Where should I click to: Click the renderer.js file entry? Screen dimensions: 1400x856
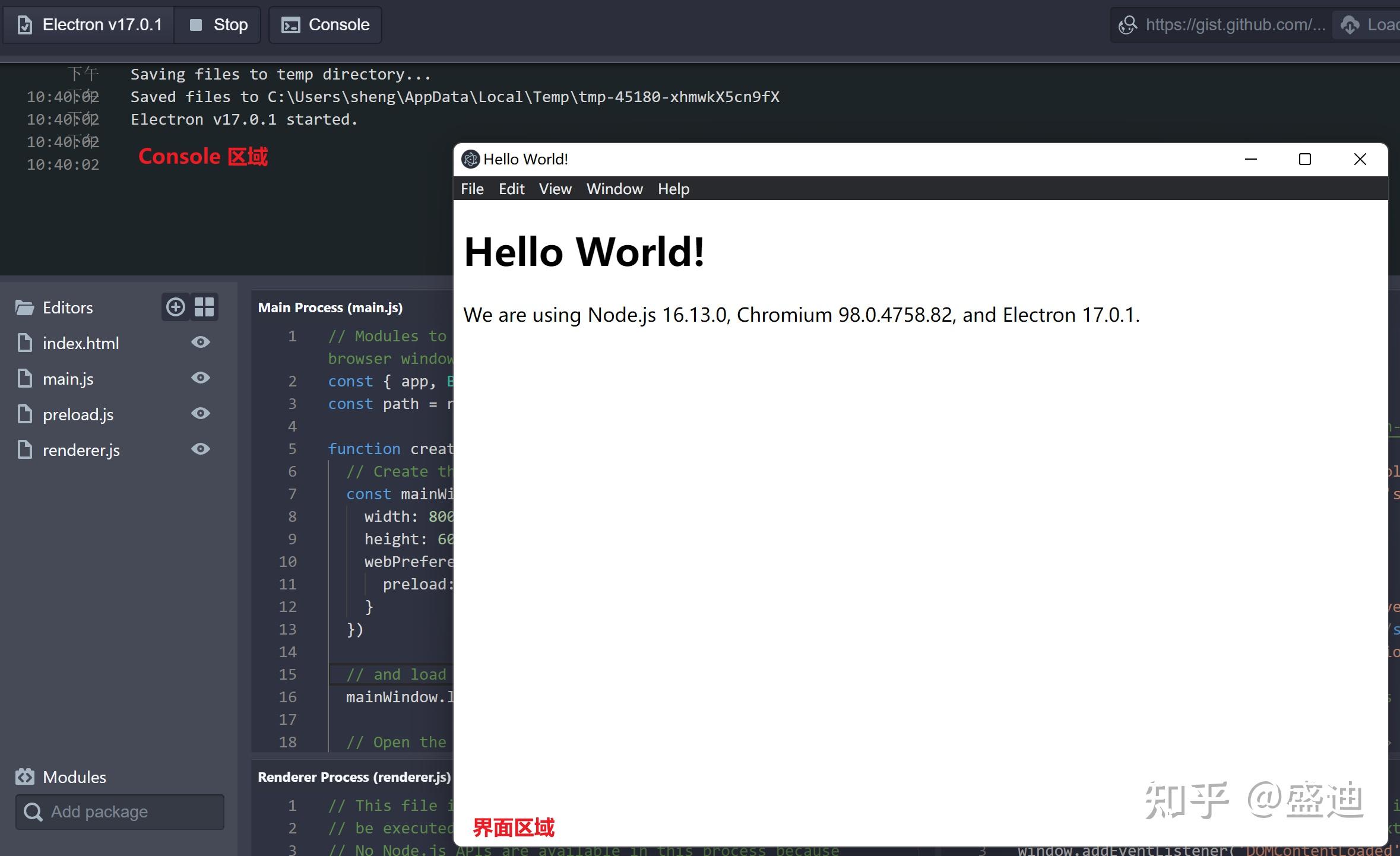pyautogui.click(x=81, y=449)
